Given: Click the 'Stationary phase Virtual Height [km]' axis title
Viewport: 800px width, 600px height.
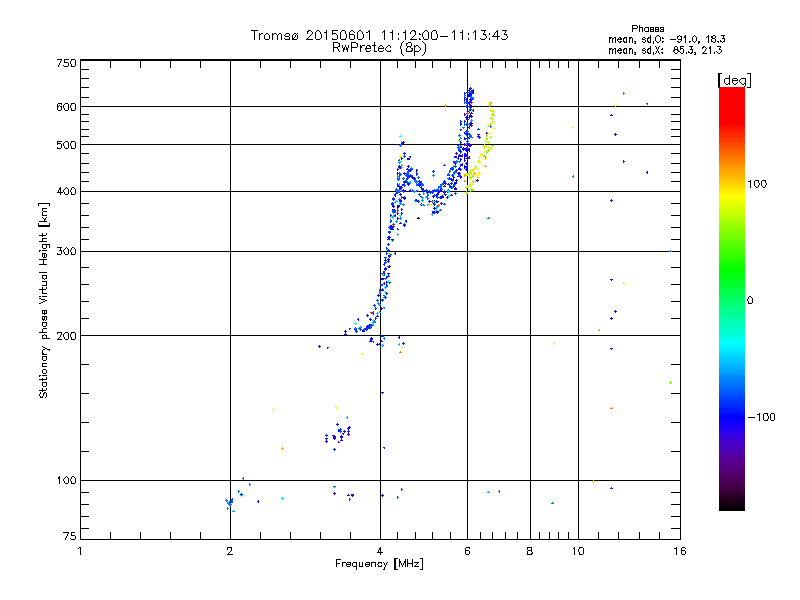Looking at the screenshot, I should (x=43, y=300).
